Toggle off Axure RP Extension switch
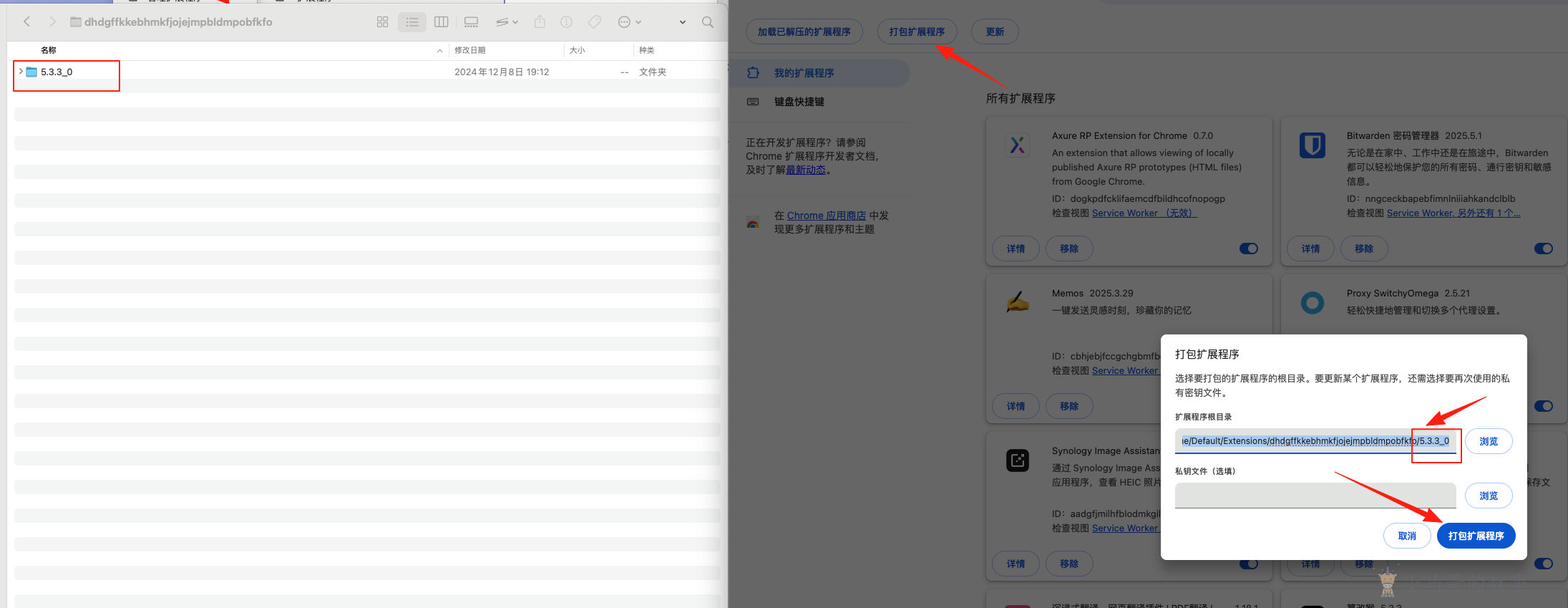 (x=1249, y=248)
